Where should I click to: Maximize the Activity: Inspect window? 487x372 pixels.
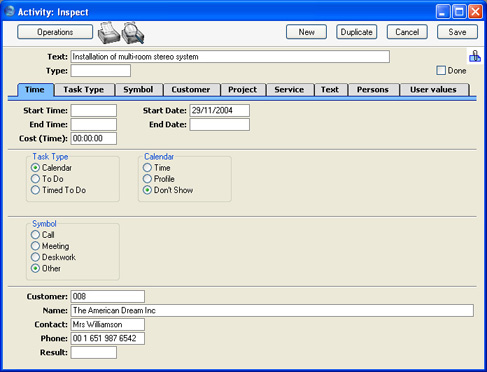click(x=459, y=12)
